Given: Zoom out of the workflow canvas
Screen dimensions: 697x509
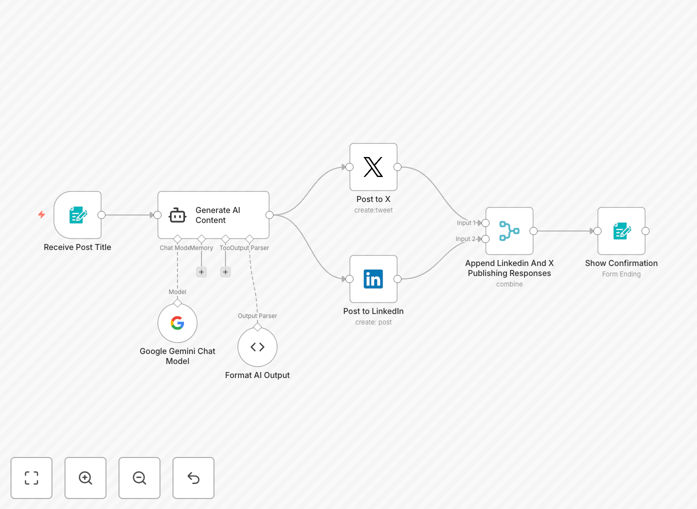Looking at the screenshot, I should 139,478.
